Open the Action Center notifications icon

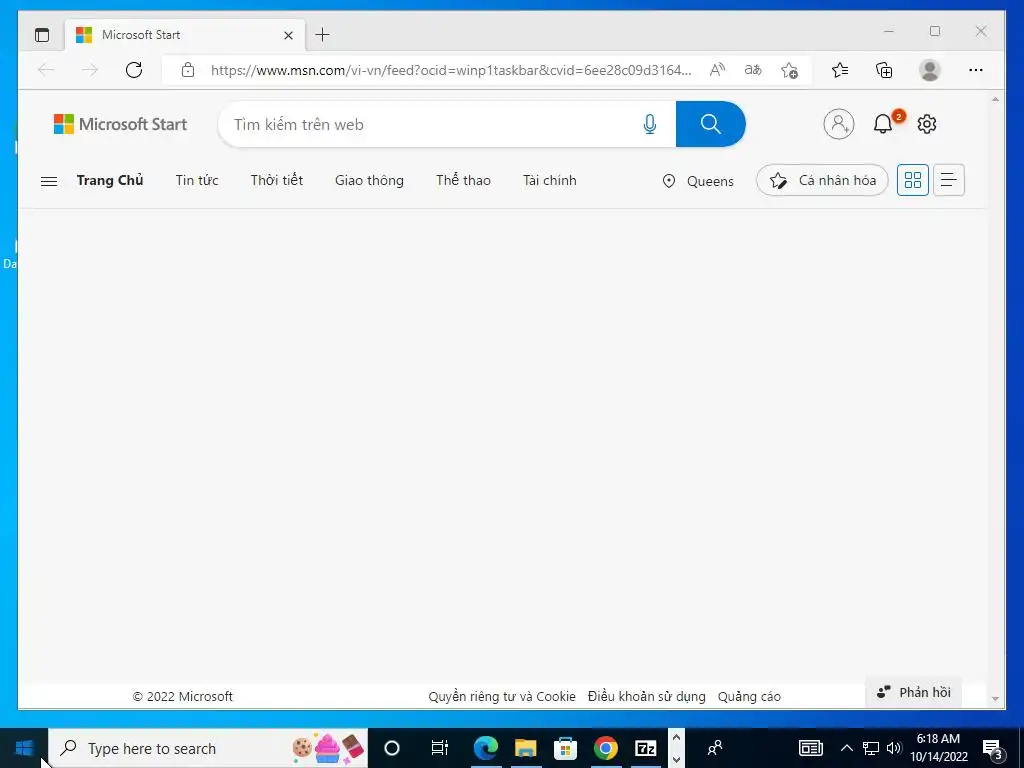click(x=993, y=748)
